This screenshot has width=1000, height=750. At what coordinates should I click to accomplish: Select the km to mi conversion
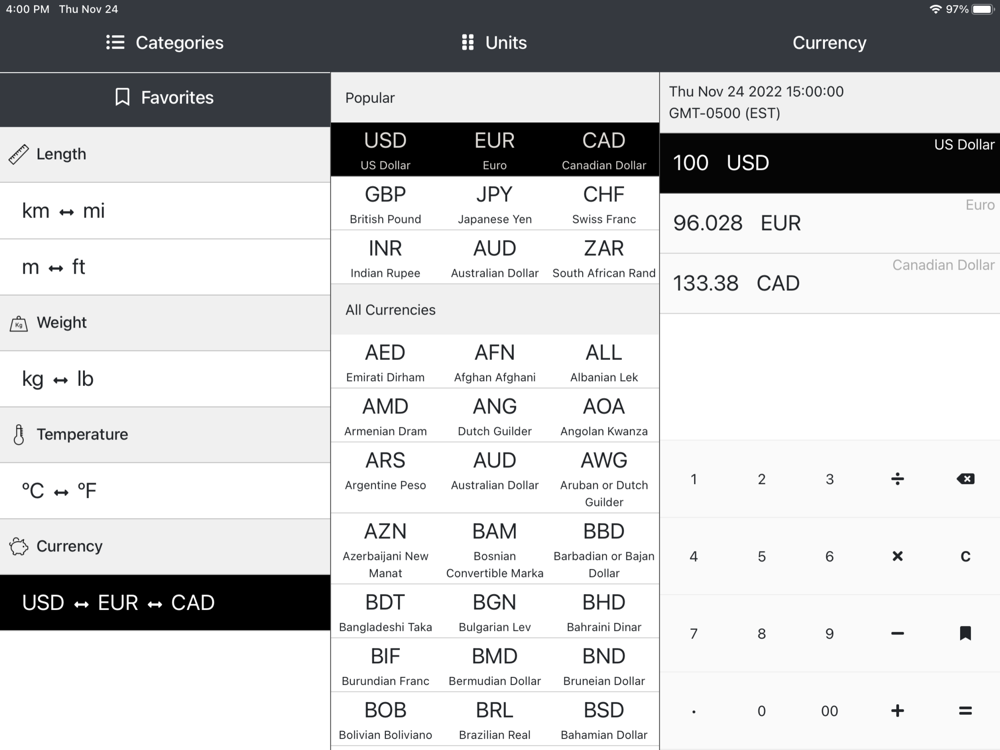165,211
